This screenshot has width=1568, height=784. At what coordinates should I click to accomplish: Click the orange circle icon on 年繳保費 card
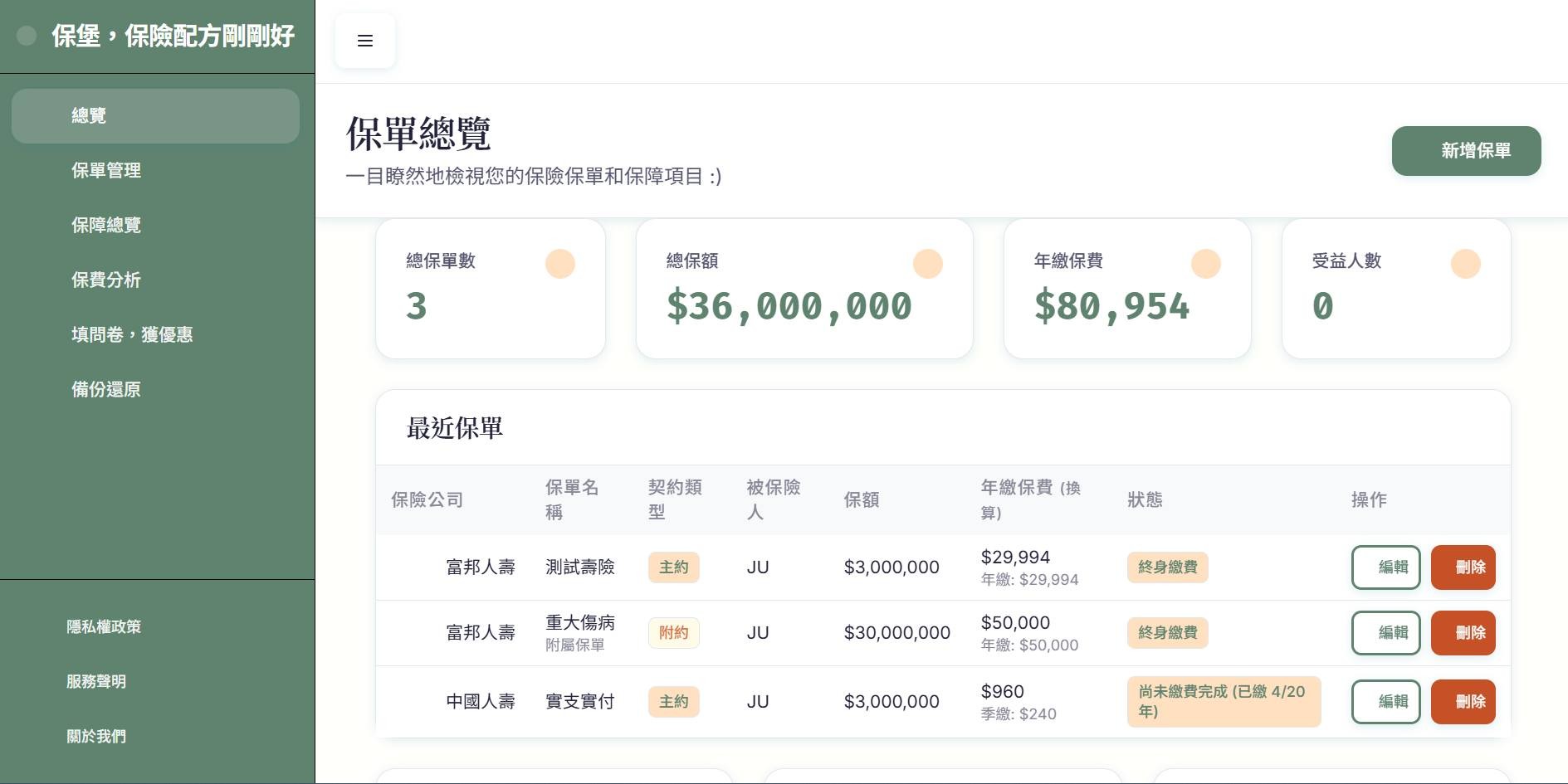coord(1205,264)
